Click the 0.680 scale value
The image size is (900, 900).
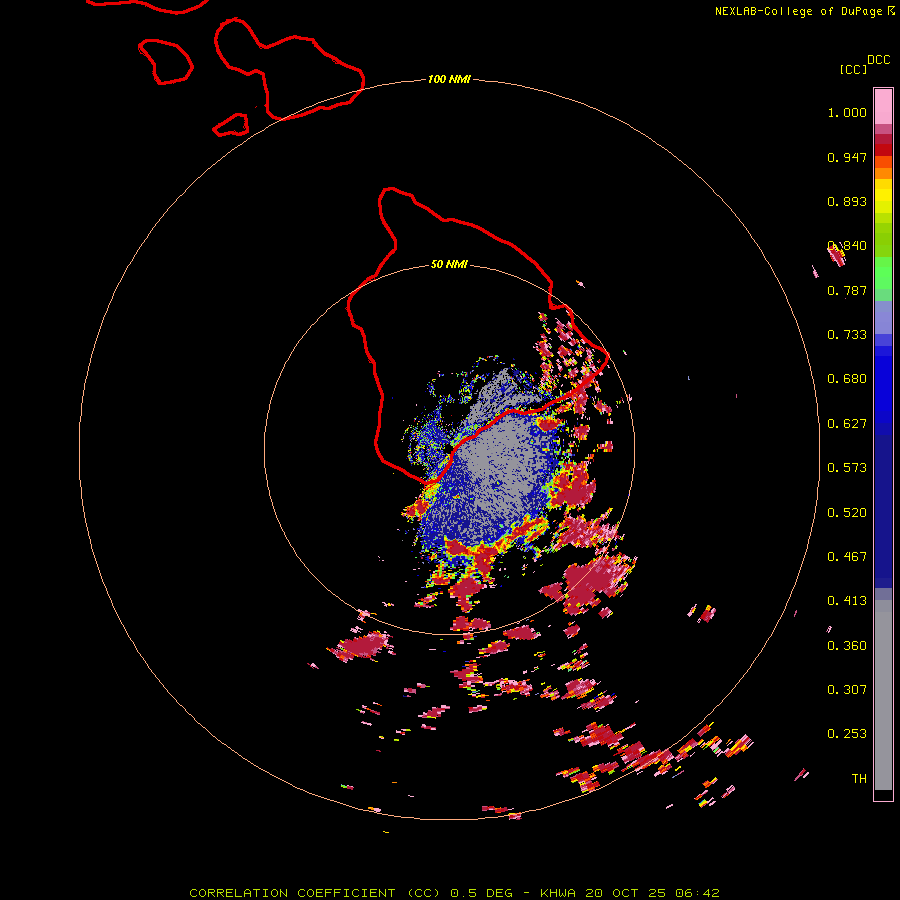tap(847, 379)
